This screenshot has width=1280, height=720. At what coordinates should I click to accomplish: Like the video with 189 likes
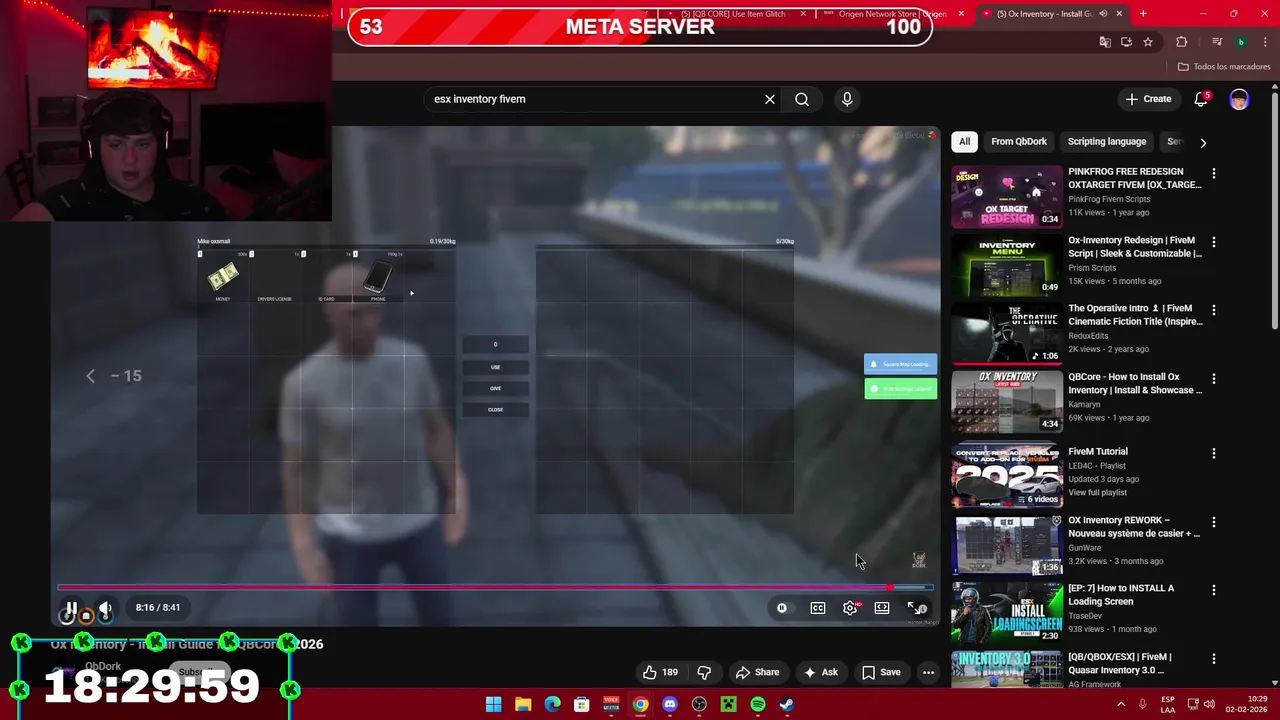click(x=661, y=672)
